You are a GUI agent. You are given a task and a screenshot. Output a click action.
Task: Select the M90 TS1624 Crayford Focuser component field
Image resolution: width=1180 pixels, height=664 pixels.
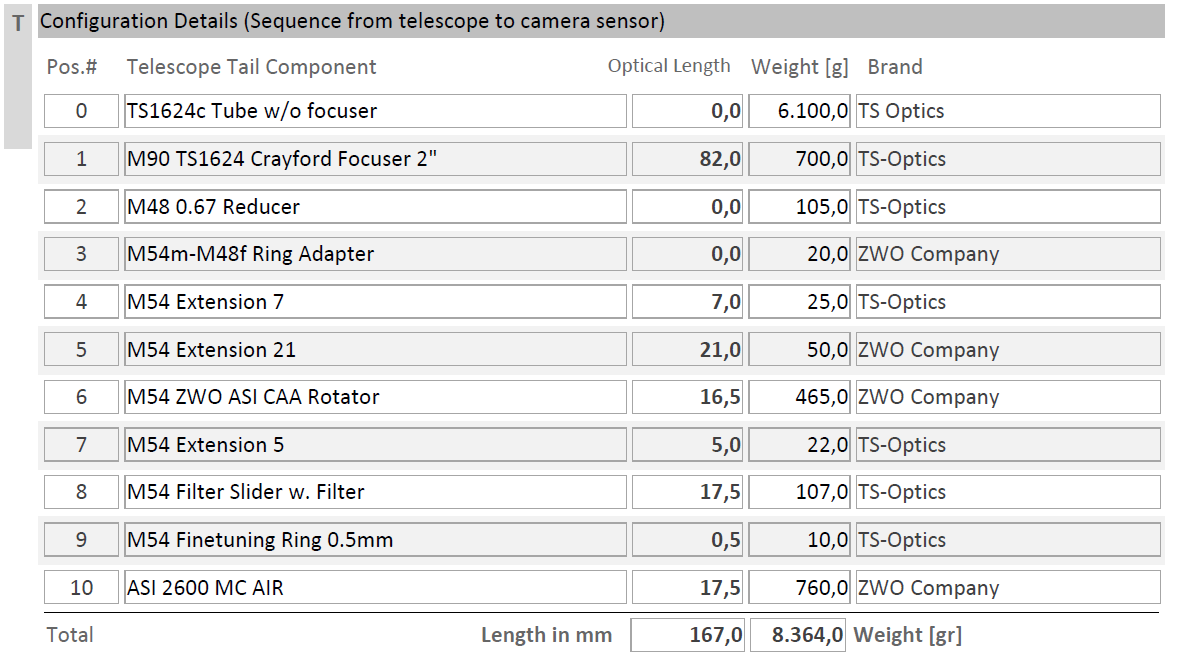pyautogui.click(x=375, y=159)
